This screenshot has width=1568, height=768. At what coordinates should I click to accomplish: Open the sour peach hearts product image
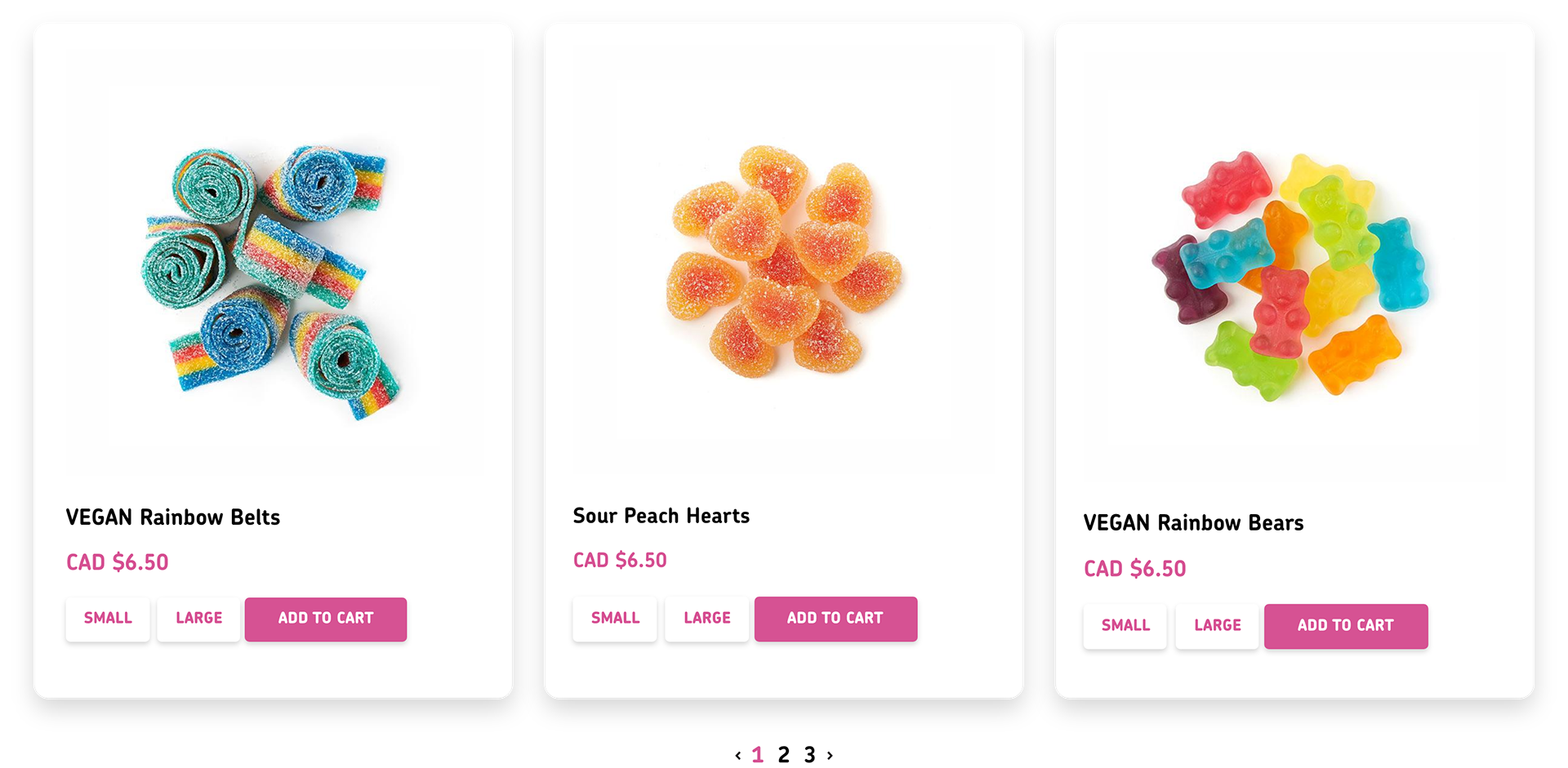783,261
